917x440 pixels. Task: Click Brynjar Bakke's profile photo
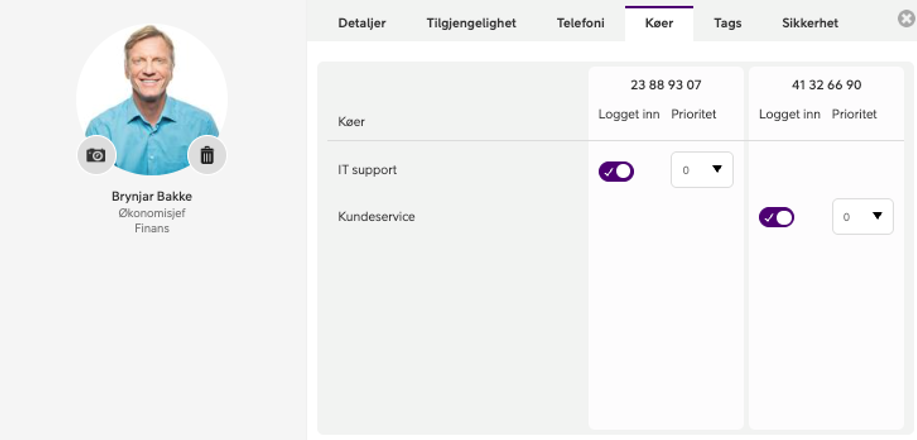coord(152,99)
